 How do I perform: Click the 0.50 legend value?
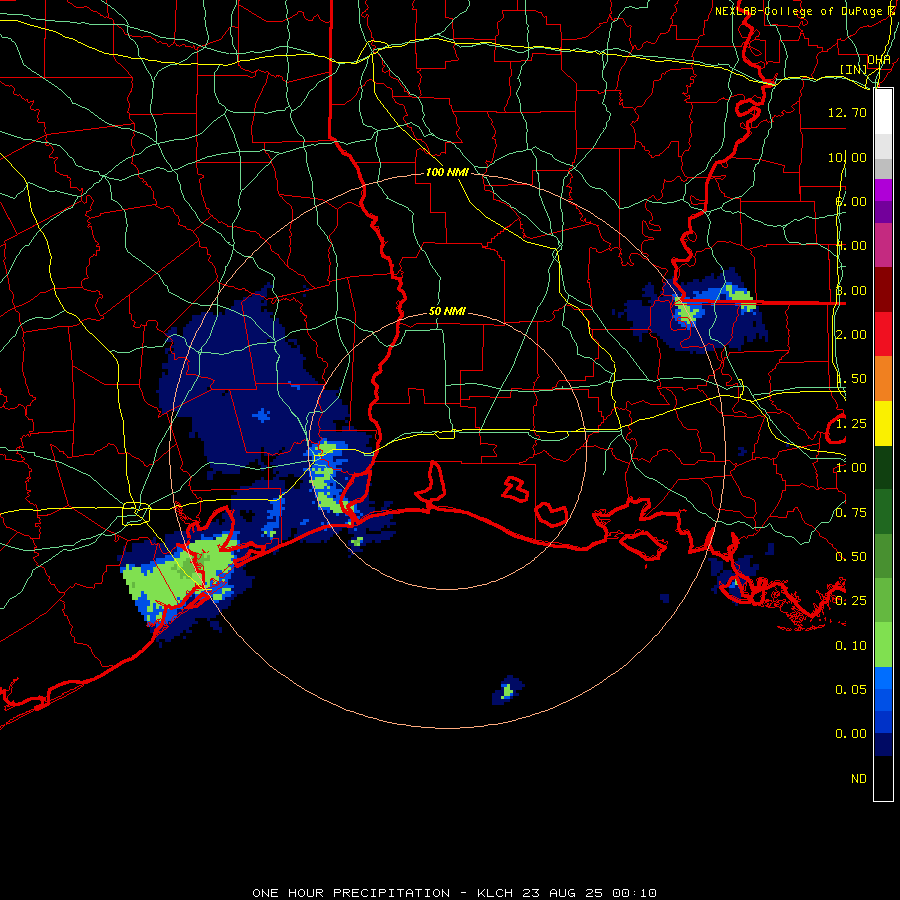tap(851, 557)
